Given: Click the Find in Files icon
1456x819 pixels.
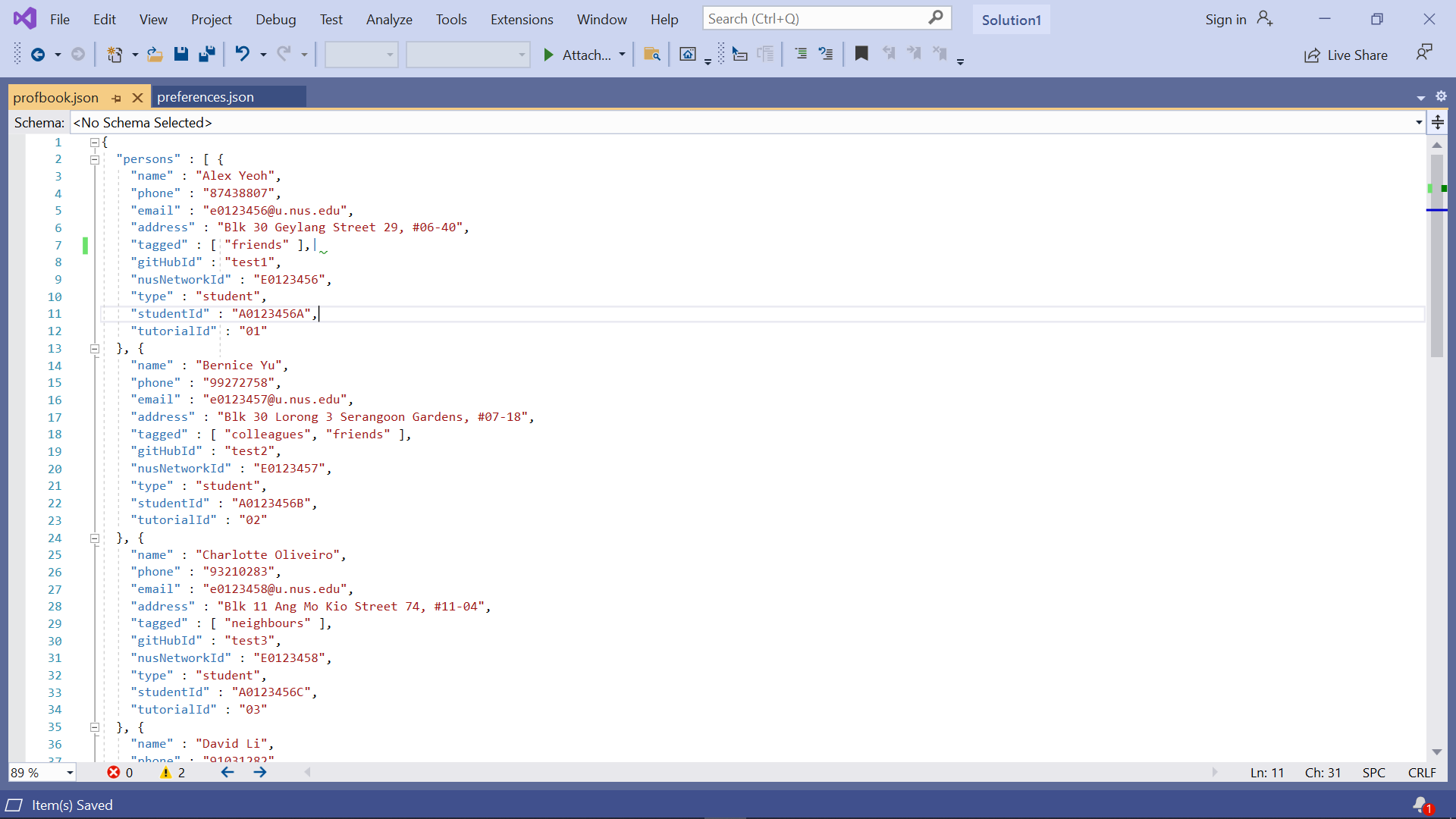Looking at the screenshot, I should [651, 54].
